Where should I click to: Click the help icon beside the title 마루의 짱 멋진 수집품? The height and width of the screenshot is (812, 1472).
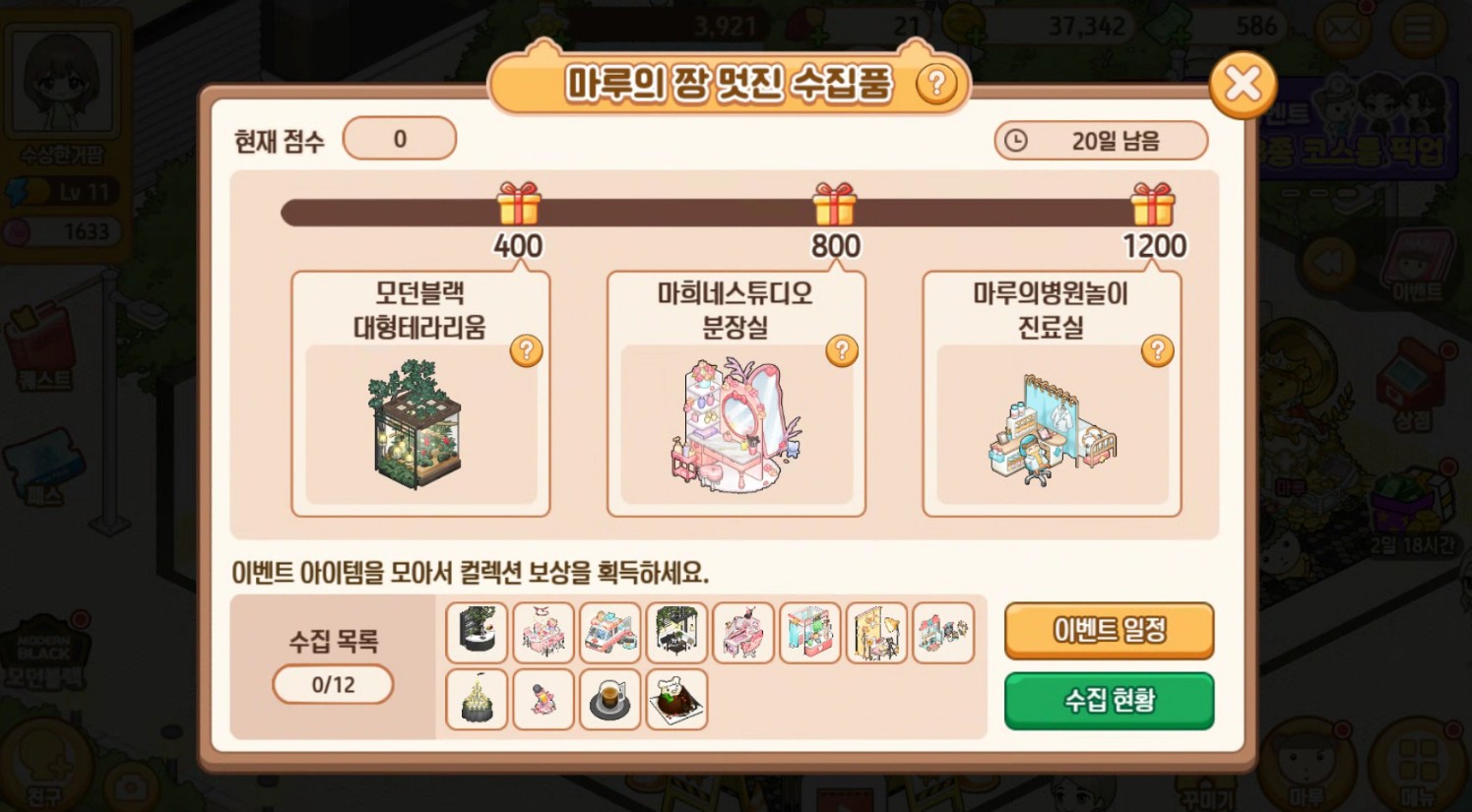(x=935, y=85)
